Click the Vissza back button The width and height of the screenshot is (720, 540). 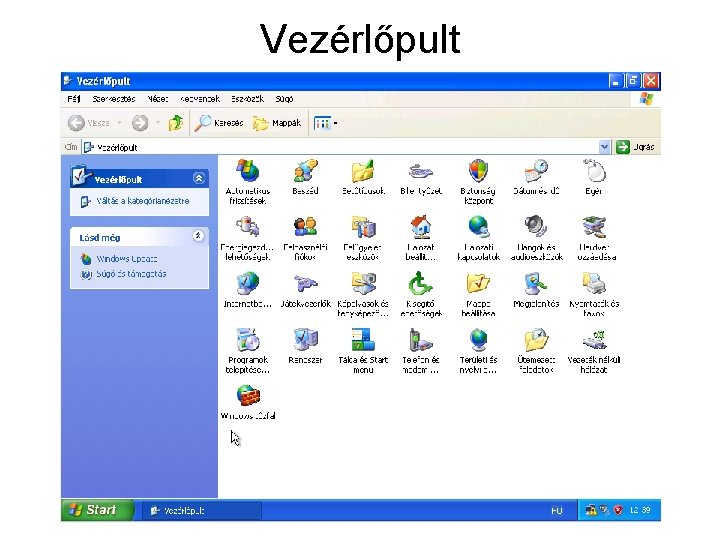[89, 123]
